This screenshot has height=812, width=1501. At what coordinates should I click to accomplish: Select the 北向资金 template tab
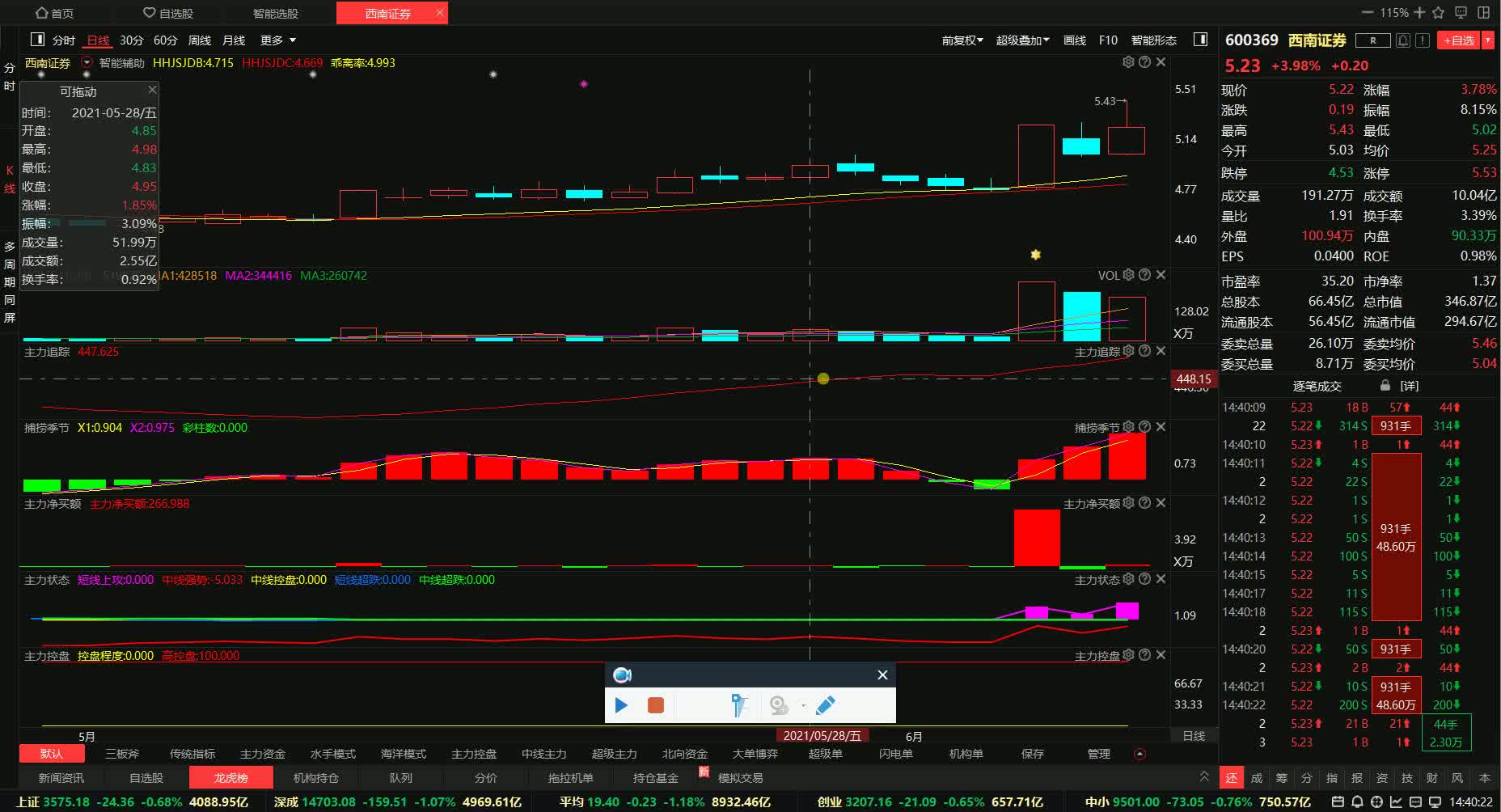pyautogui.click(x=685, y=754)
